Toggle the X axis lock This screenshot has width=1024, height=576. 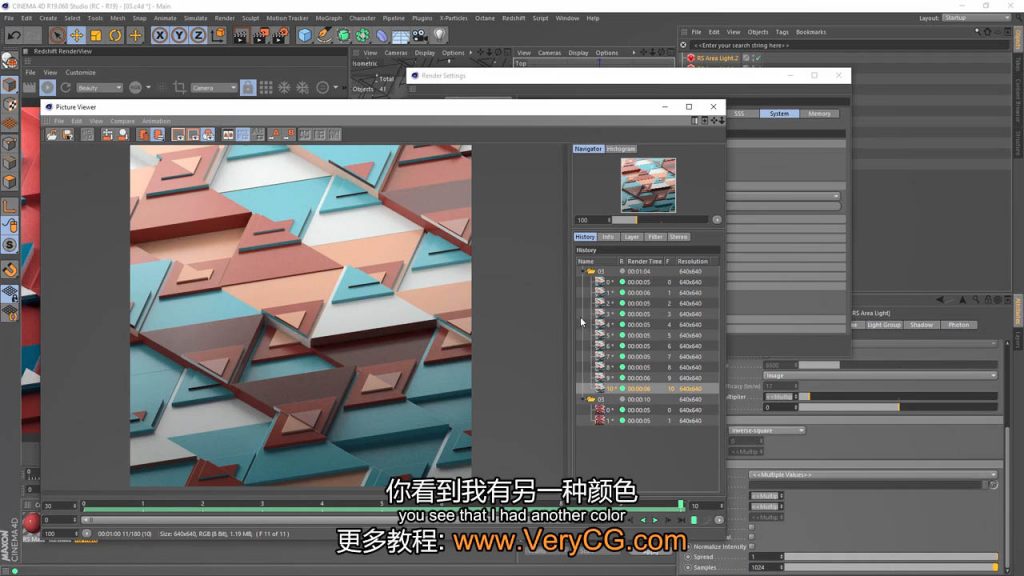[x=159, y=35]
